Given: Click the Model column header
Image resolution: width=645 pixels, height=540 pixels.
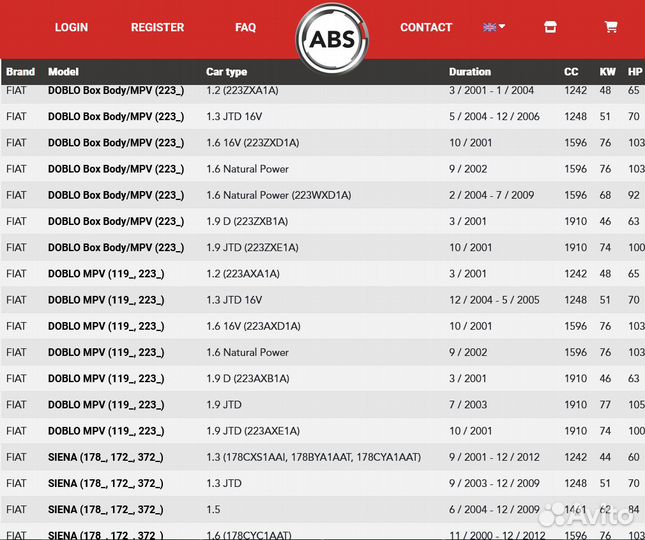Looking at the screenshot, I should coord(63,72).
